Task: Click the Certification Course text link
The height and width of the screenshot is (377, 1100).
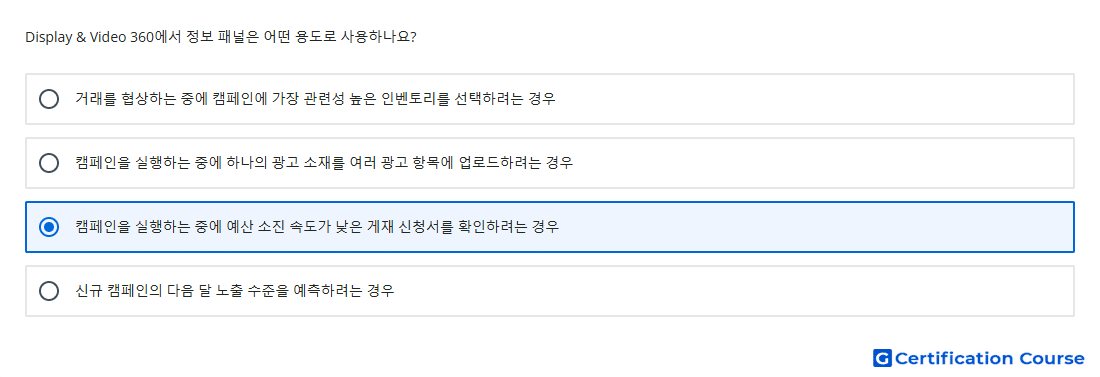Action: [989, 358]
